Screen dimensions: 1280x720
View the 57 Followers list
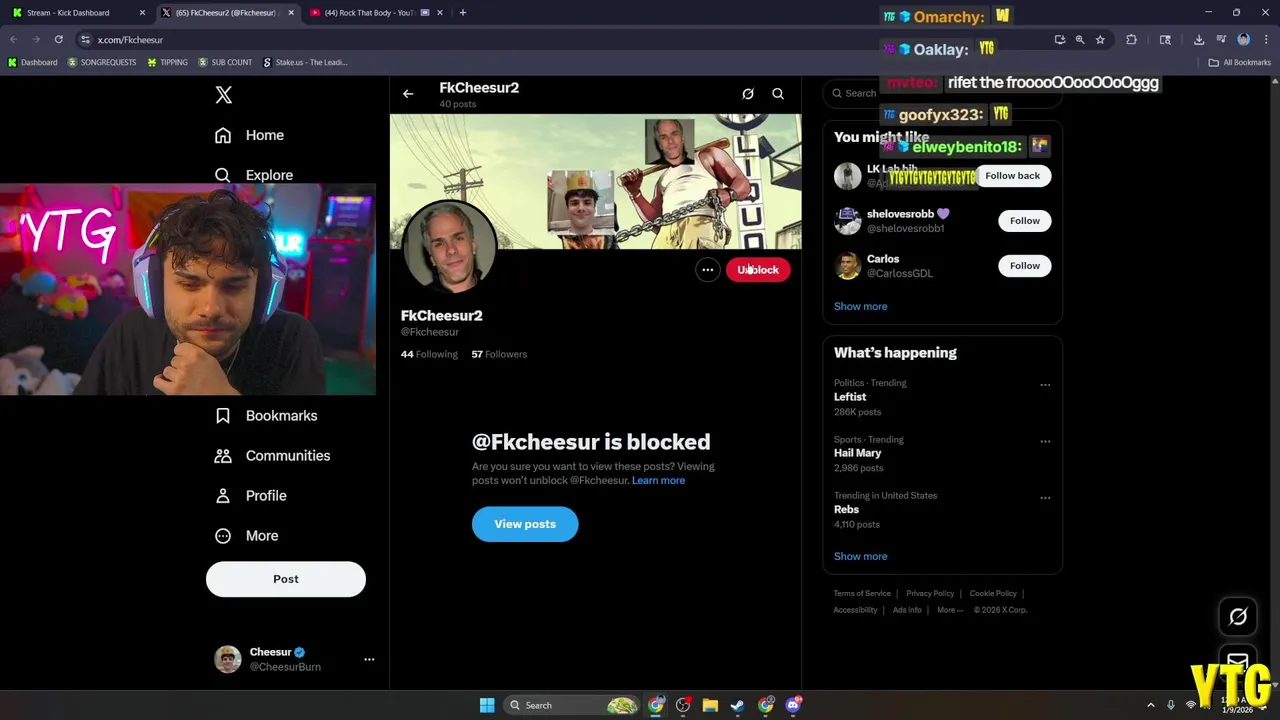pos(499,354)
